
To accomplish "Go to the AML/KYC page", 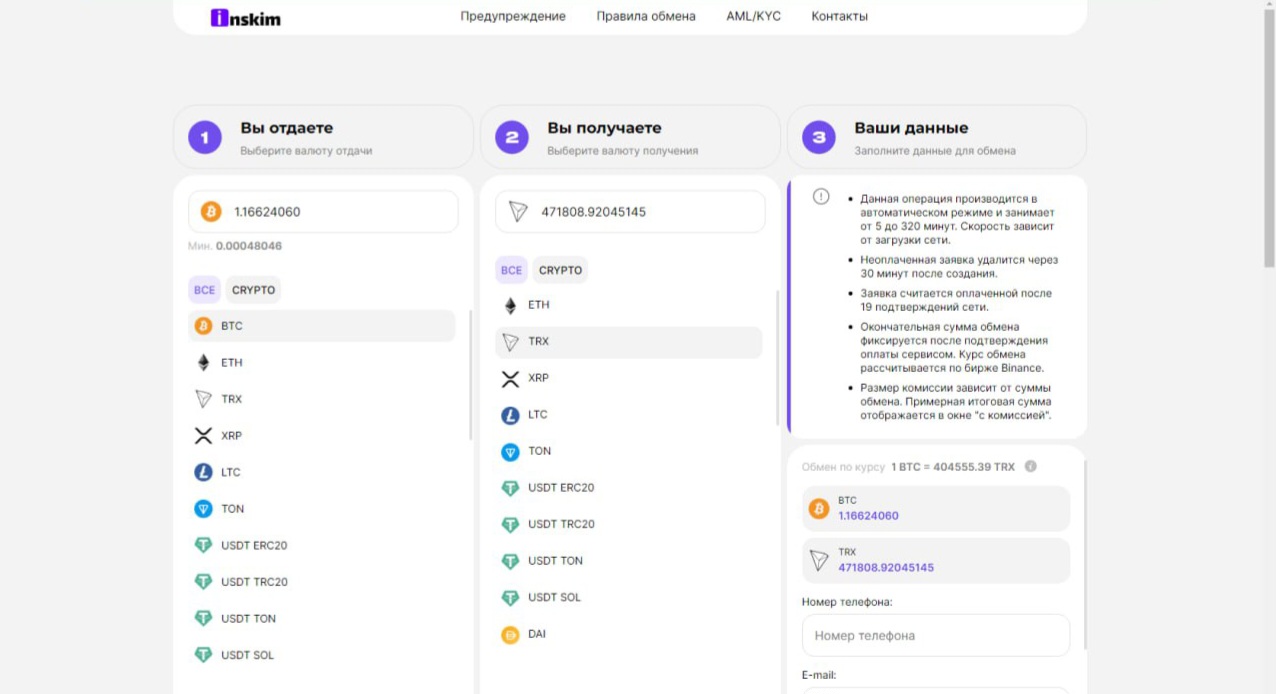I will point(753,16).
